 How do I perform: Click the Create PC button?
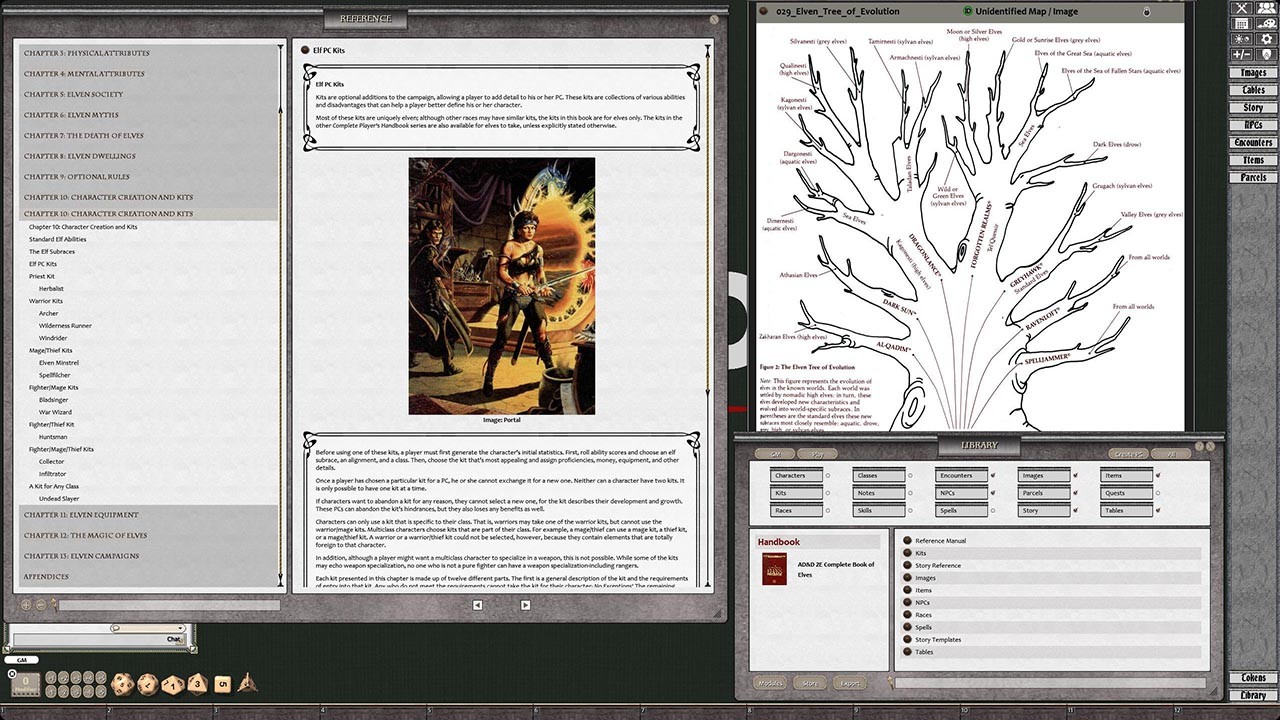1127,454
